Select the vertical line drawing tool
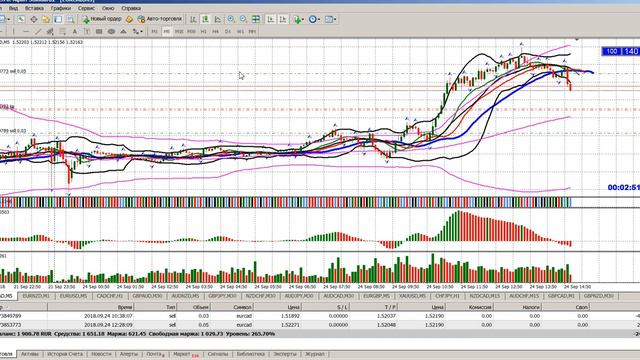Screen dimensions: 640x360 coord(13,31)
